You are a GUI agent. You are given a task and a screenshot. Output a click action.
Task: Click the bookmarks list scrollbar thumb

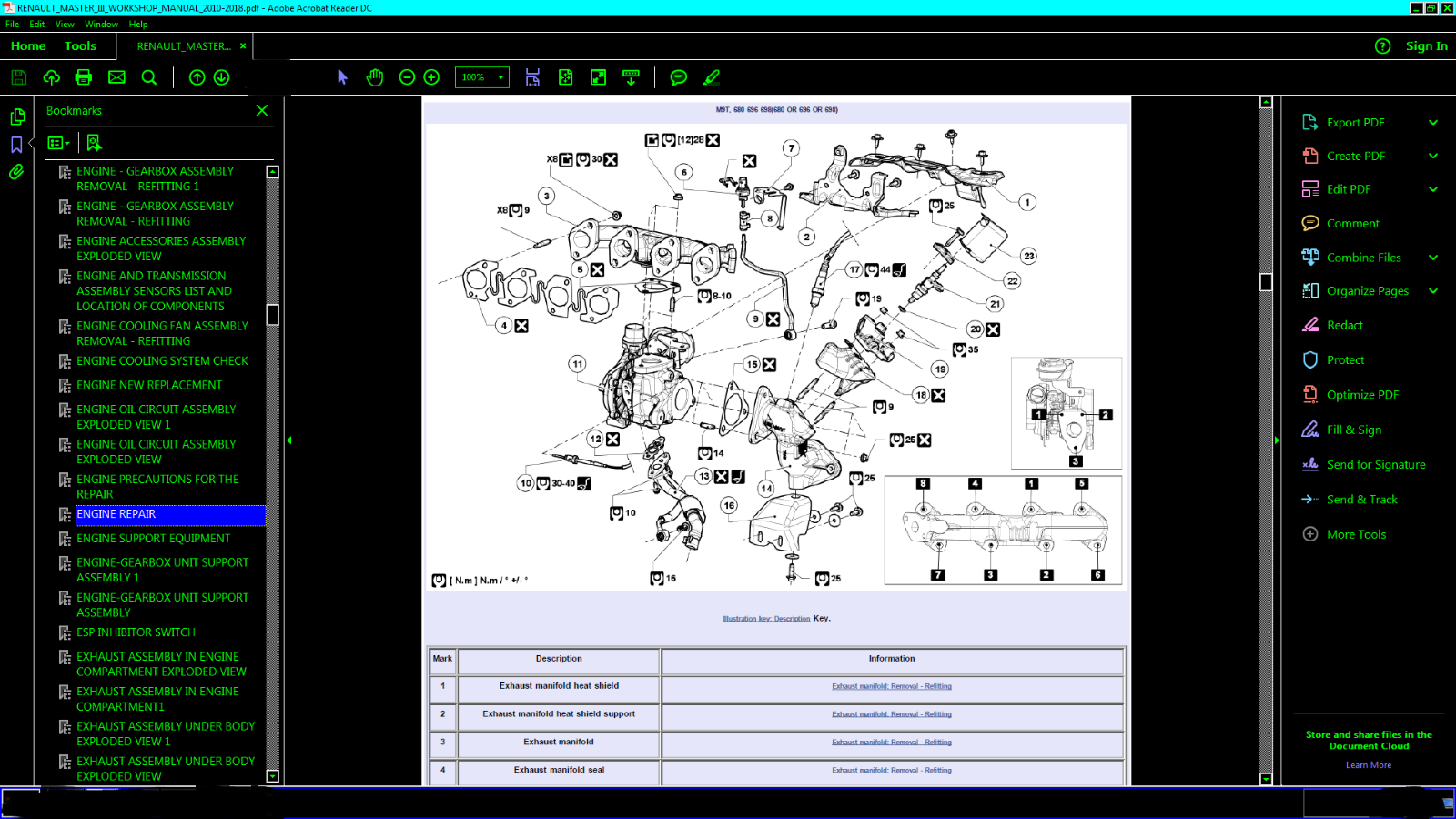272,315
